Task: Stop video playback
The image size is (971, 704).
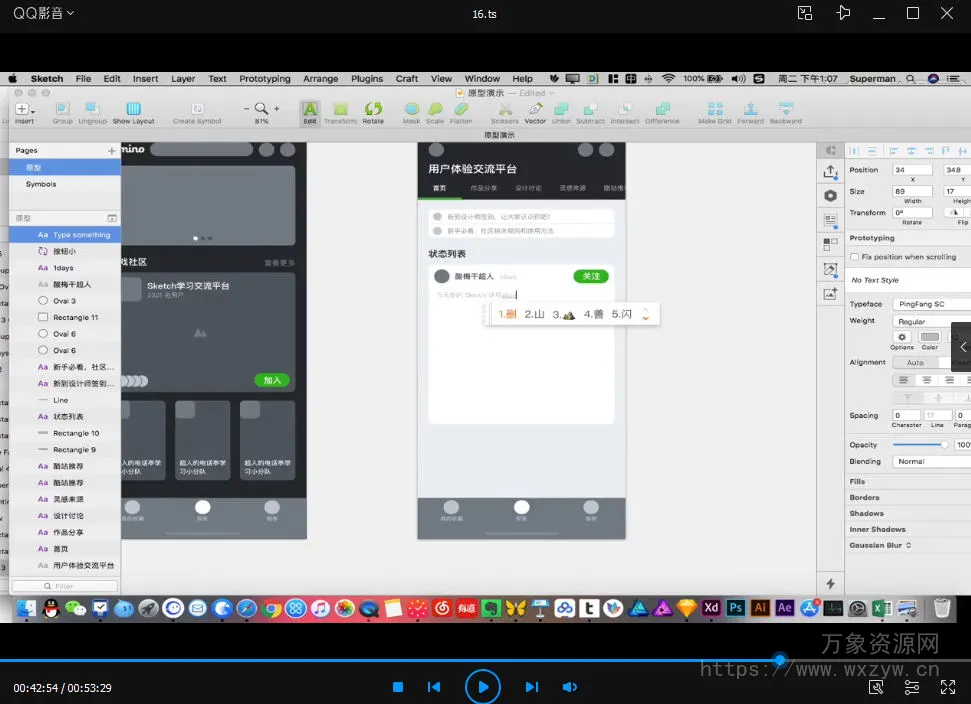Action: pyautogui.click(x=398, y=687)
